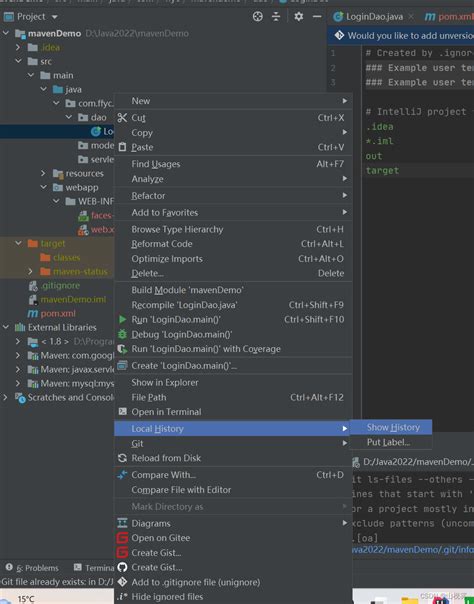Click the Debug 'LoginDao.main()' bug icon
The image size is (474, 604).
[x=122, y=334]
